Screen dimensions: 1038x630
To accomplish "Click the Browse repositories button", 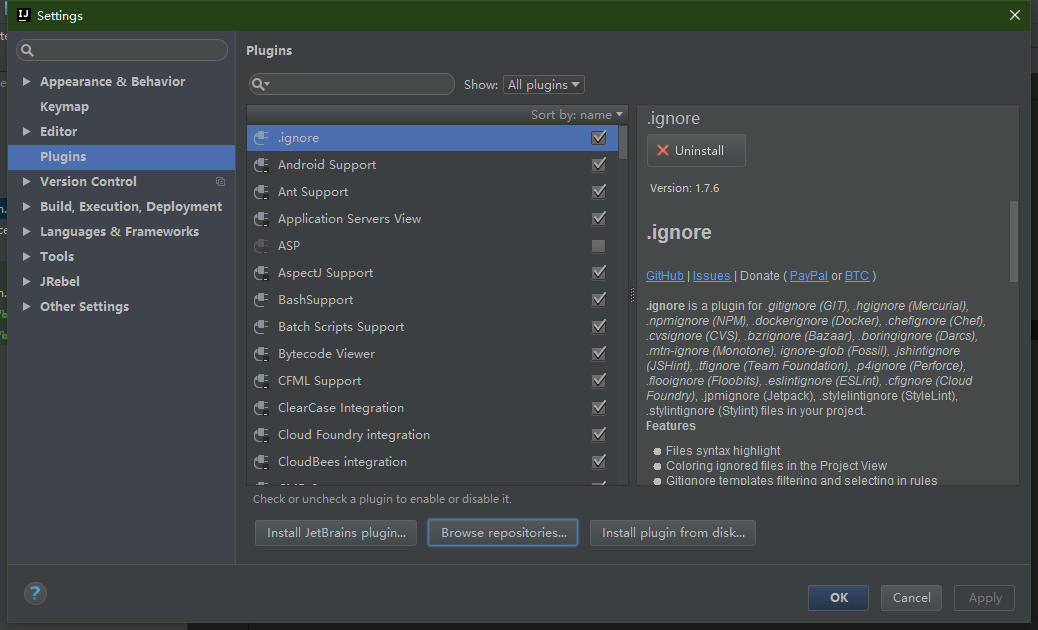I will click(x=503, y=533).
